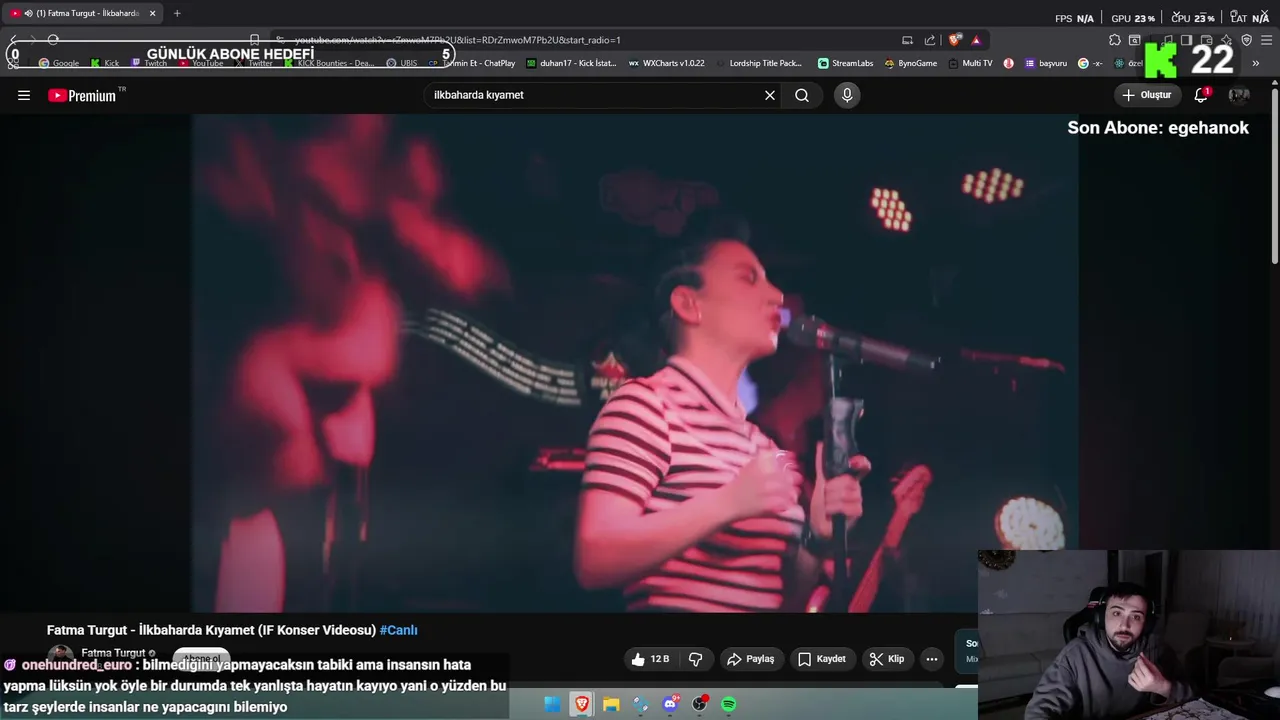This screenshot has height=720, width=1280.
Task: Open the duhan17 - Kick İstat... bookmark
Action: tap(571, 63)
